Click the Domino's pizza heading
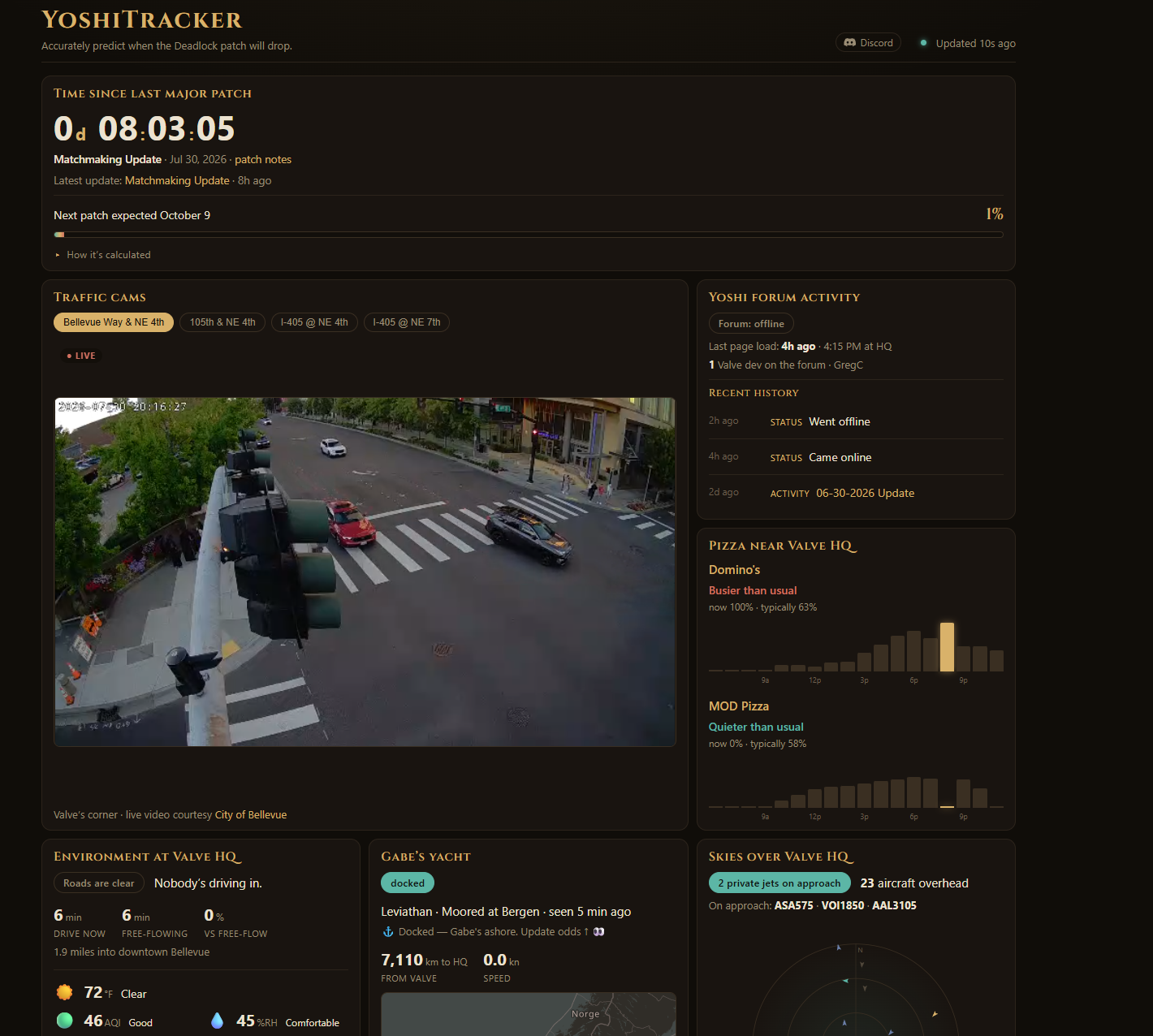1153x1036 pixels. tap(734, 570)
